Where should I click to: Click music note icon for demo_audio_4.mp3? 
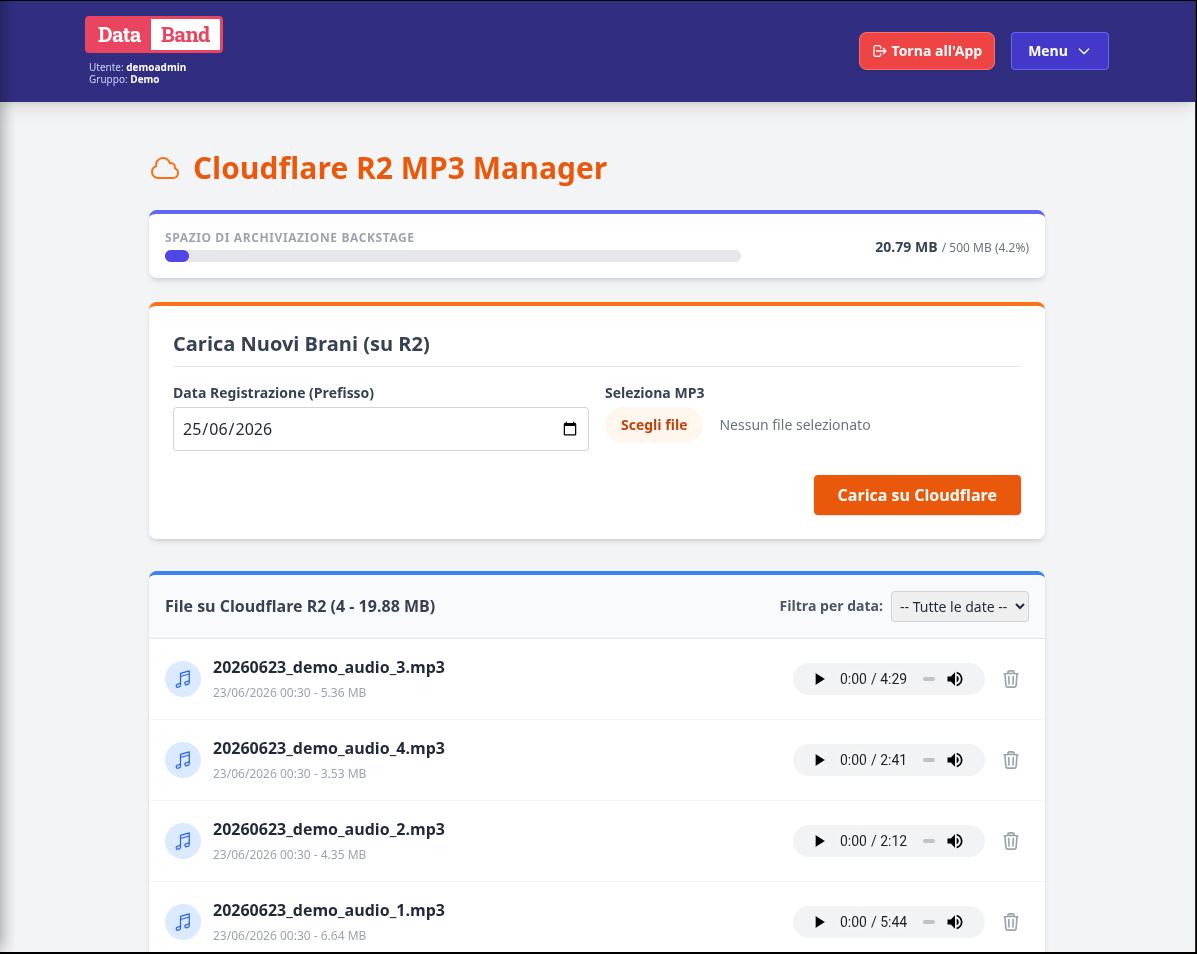click(x=183, y=760)
